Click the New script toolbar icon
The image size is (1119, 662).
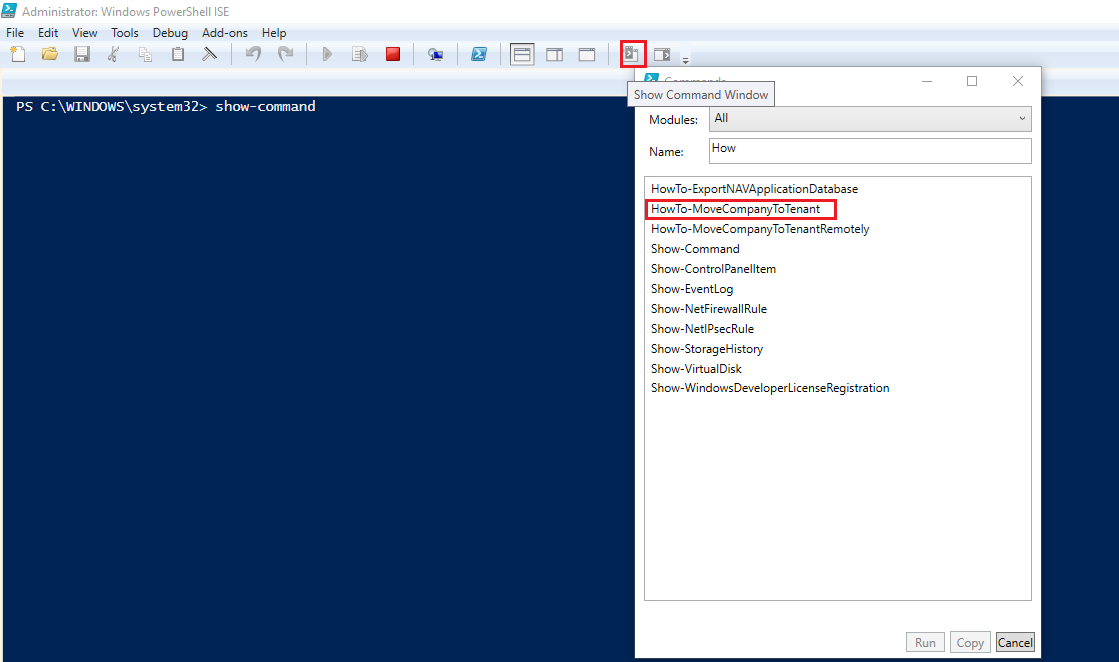tap(18, 54)
